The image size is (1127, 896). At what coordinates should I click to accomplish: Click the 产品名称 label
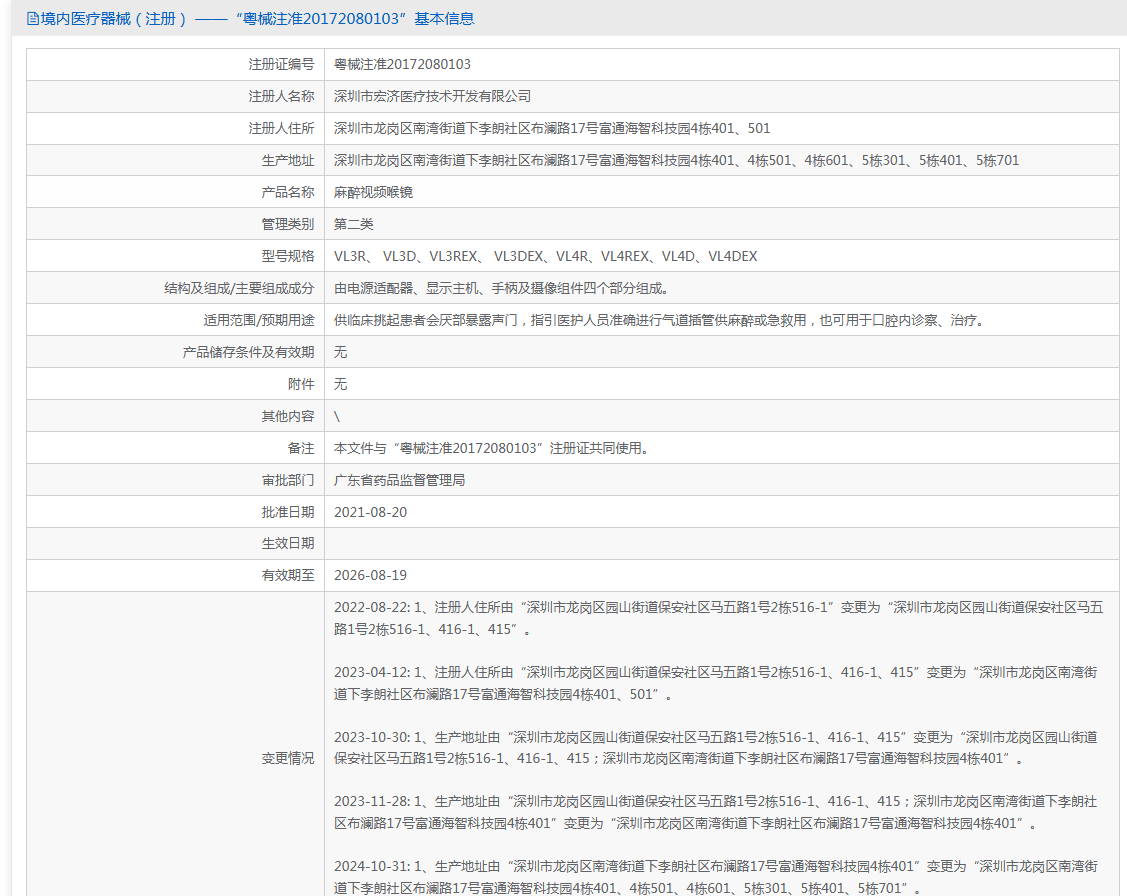[288, 193]
